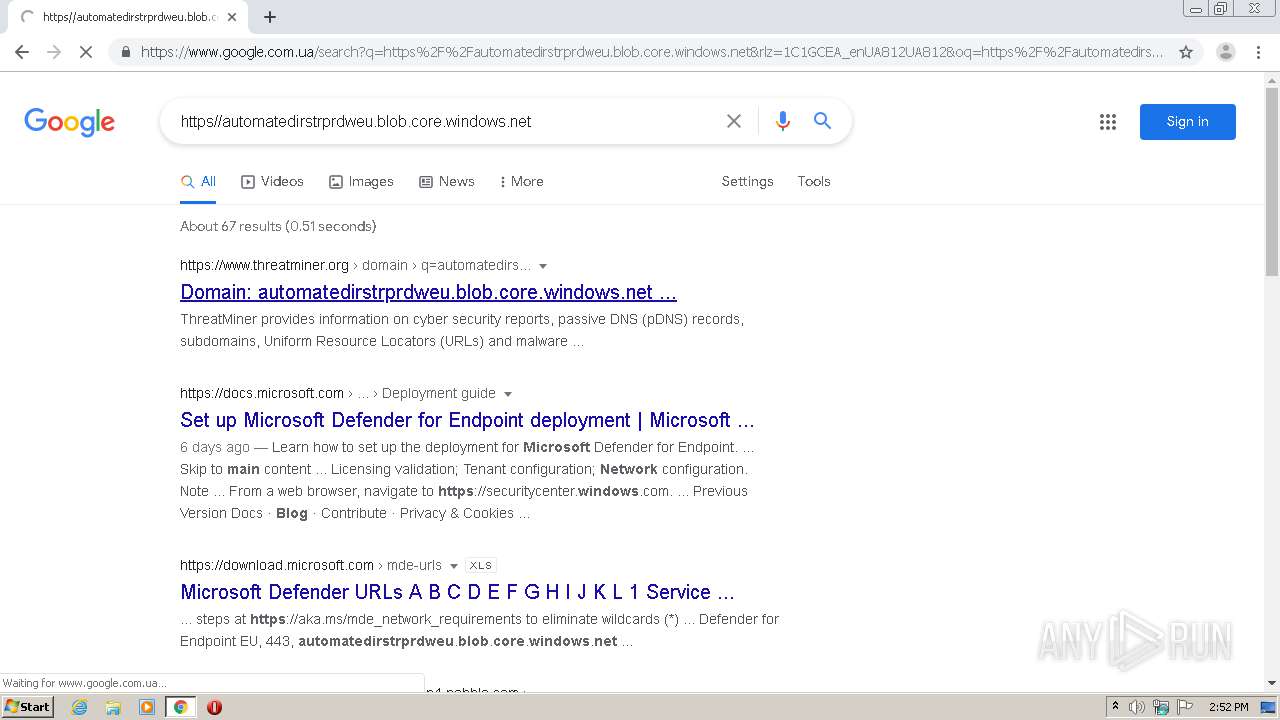Open the media player on the taskbar

pyautogui.click(x=147, y=707)
